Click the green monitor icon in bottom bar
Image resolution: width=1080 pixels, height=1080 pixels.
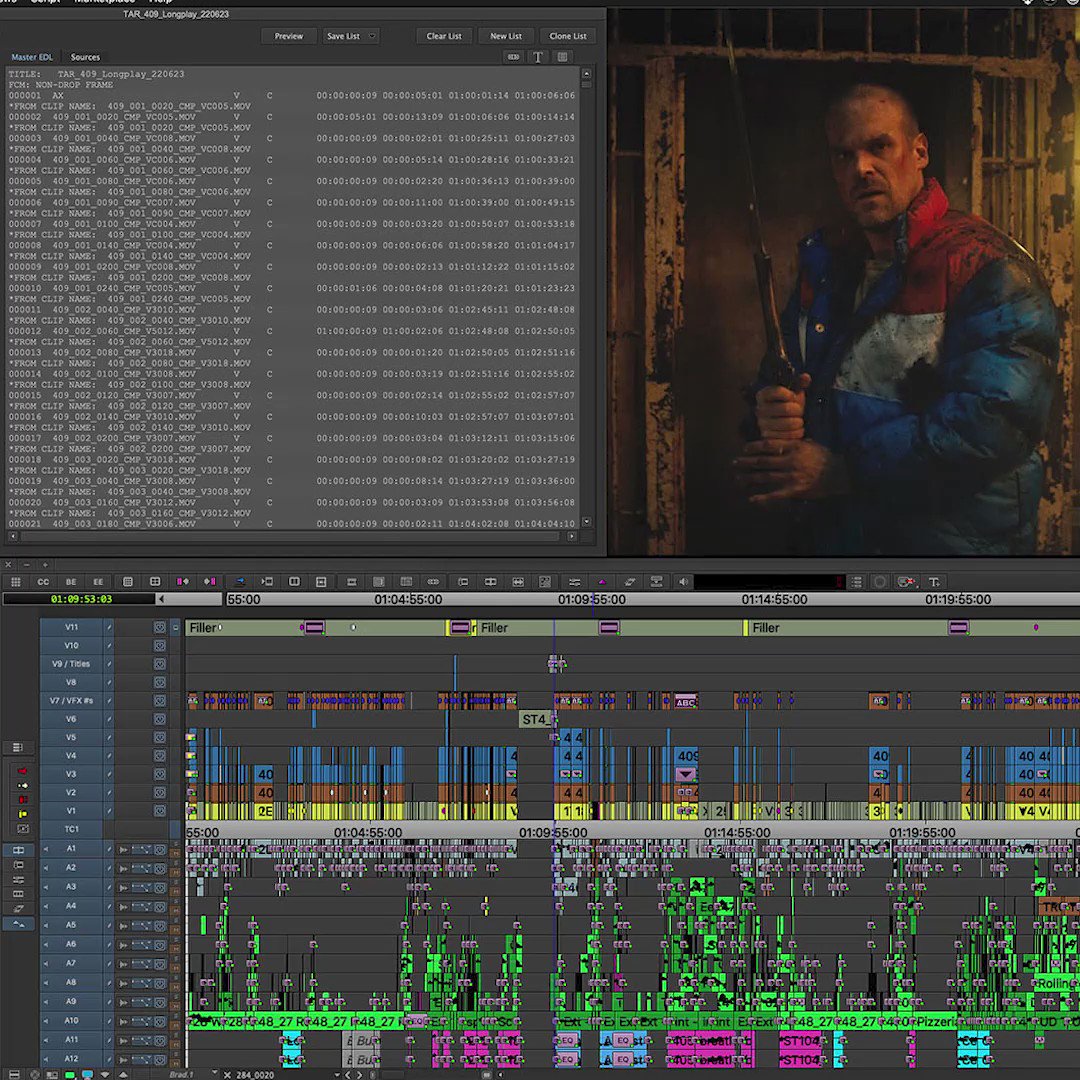70,1074
